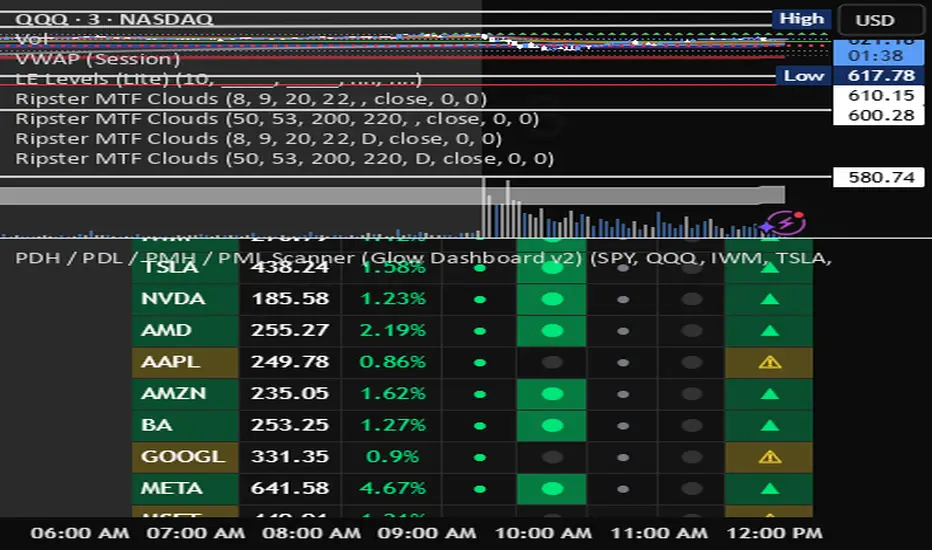Click BA change 1.27%
Screen dimensions: 932x550
[393, 425]
